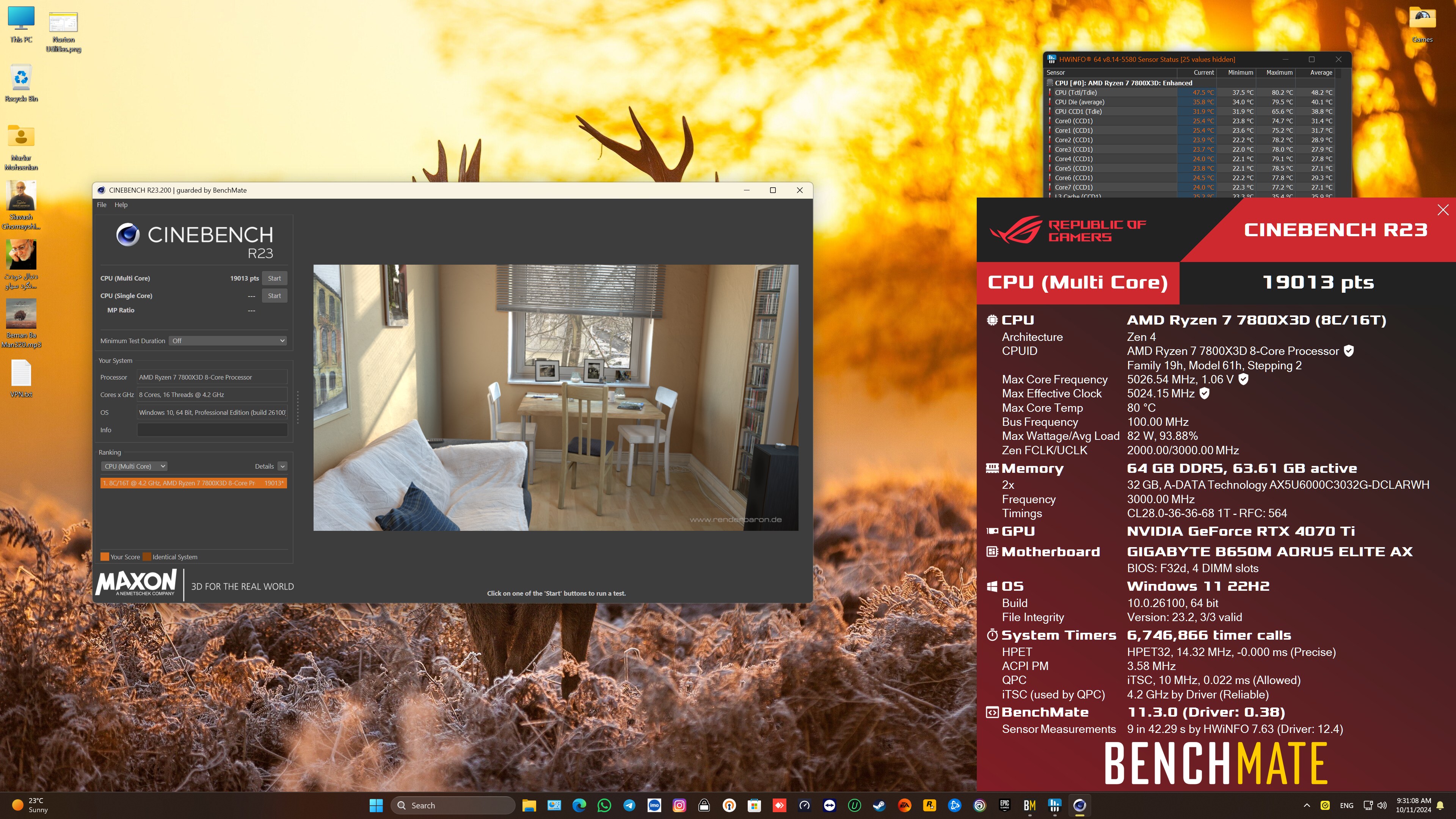Open the Maziar Mohsenian user folder

point(21,147)
